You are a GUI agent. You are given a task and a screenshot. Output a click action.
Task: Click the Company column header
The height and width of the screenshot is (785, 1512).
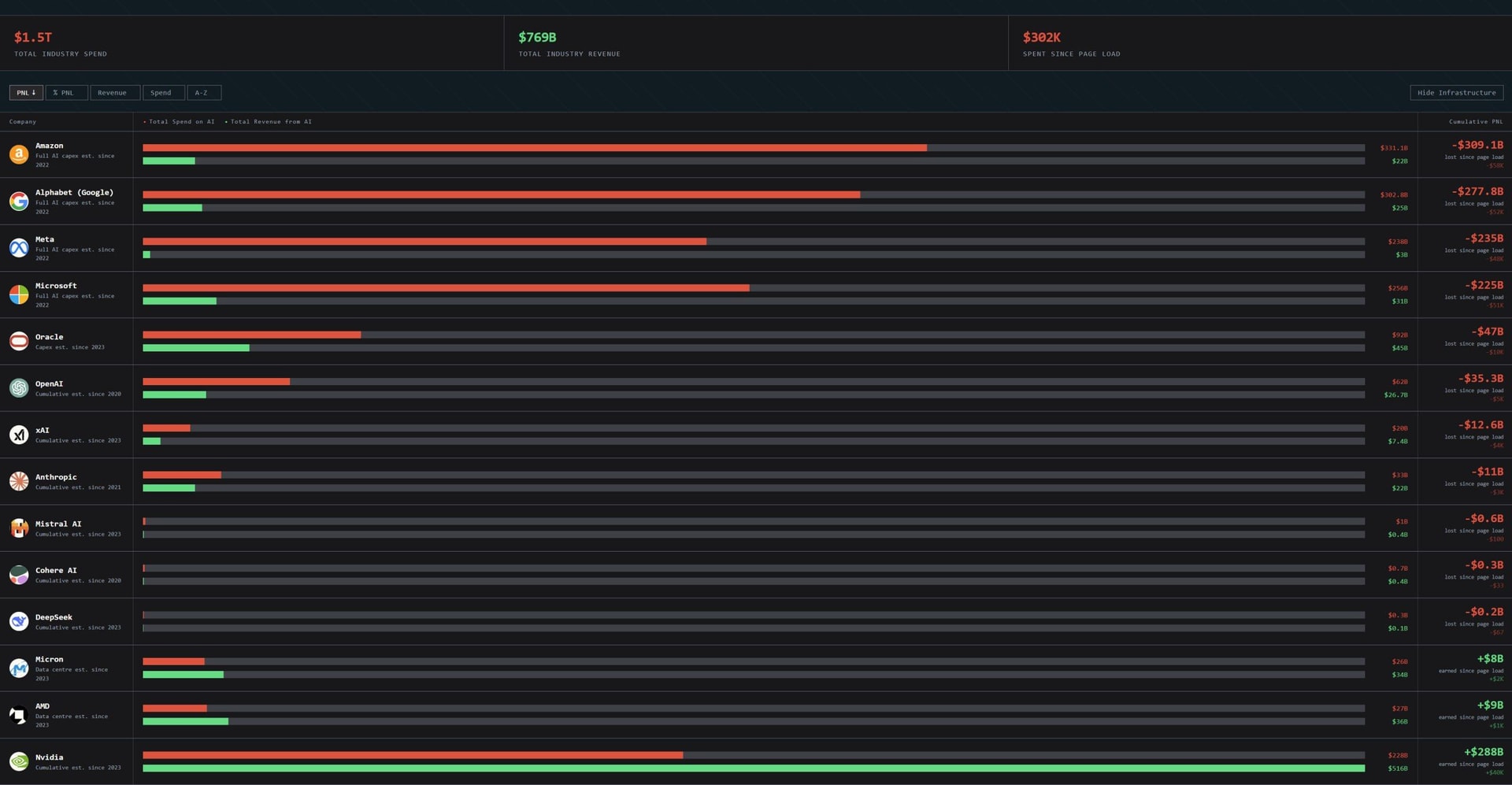(23, 122)
